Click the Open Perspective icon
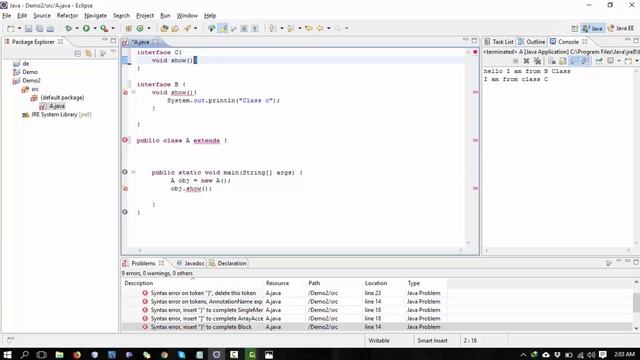 [x=575, y=28]
